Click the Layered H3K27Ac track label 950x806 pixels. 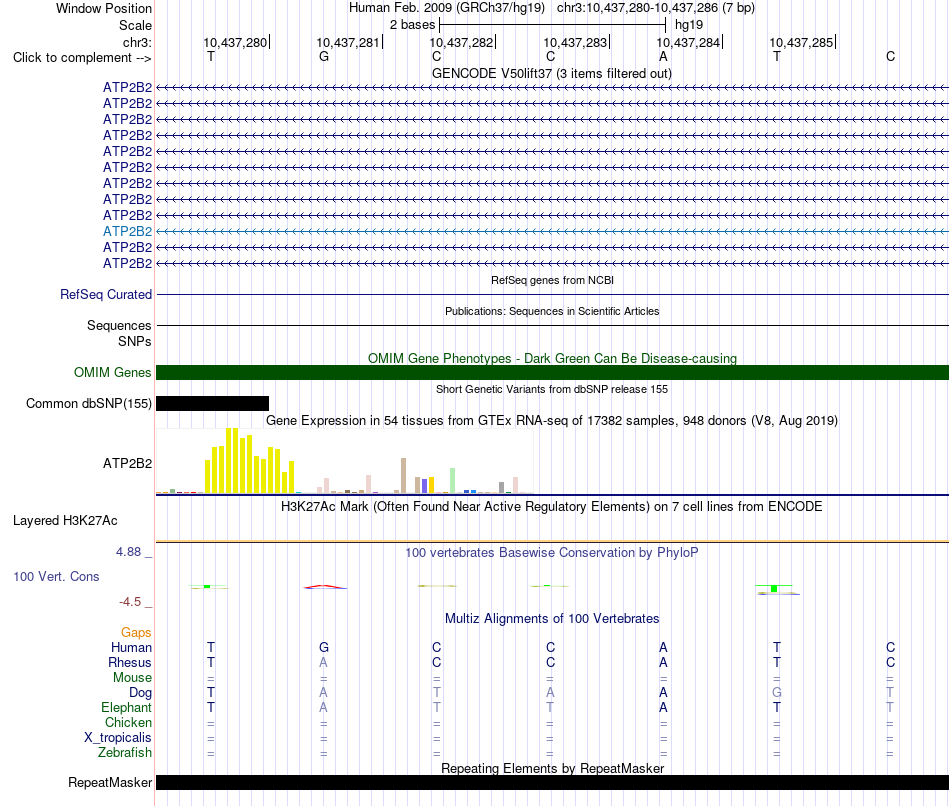tap(65, 521)
